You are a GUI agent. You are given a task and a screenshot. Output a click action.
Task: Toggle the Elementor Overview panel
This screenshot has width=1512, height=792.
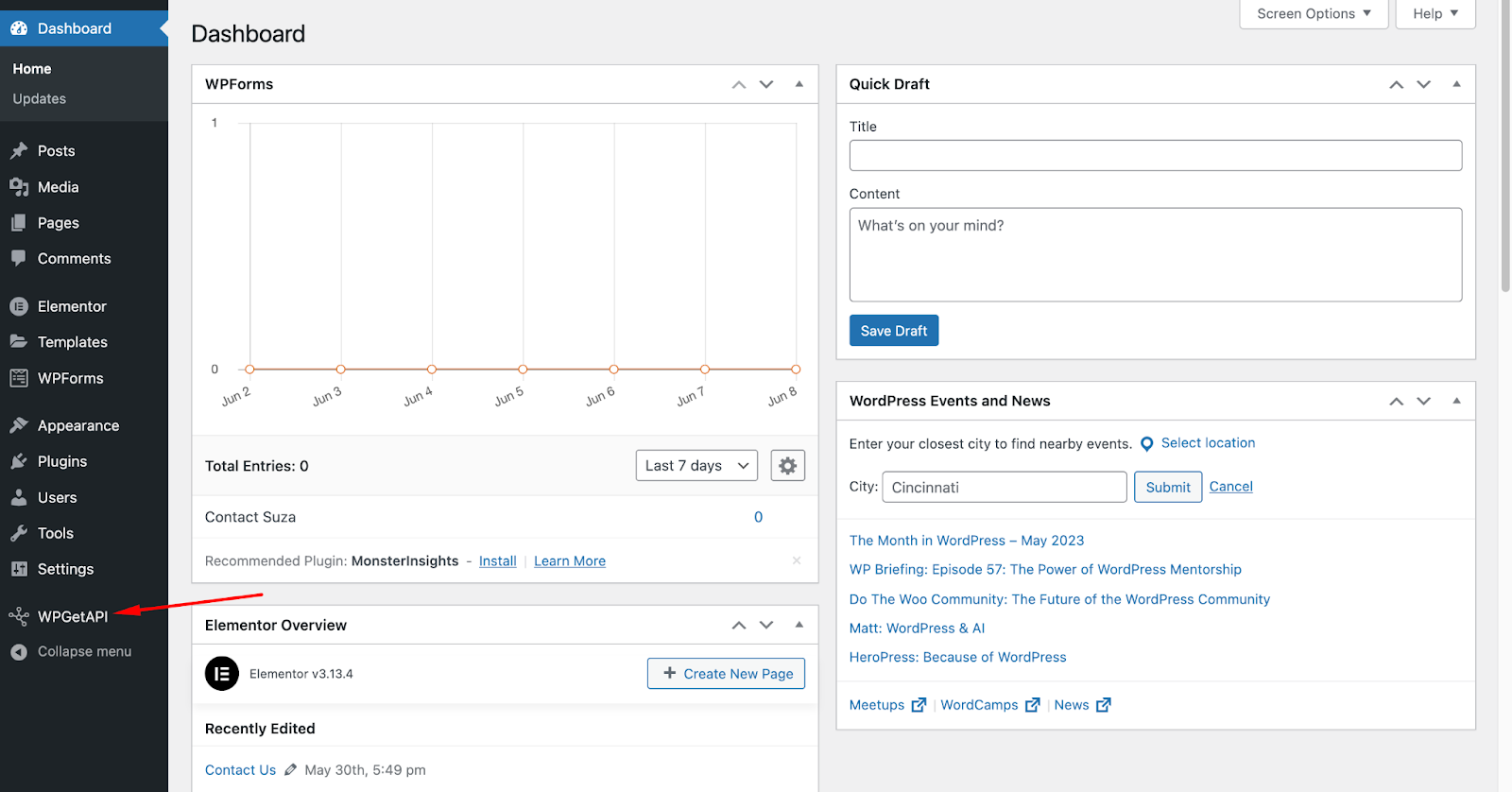(x=799, y=625)
